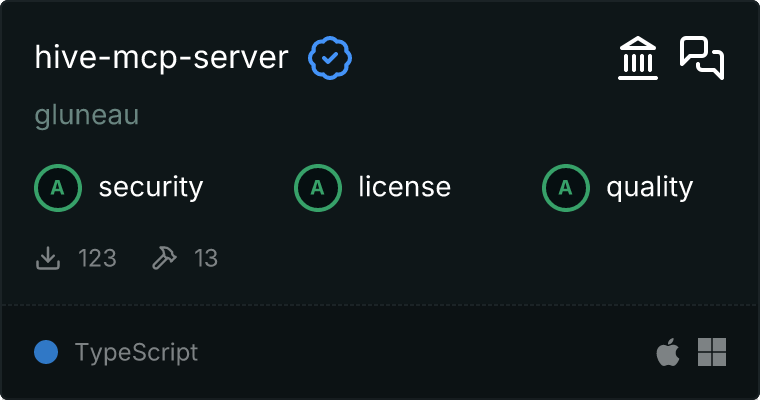
Task: Click the Apple macOS platform icon
Action: pyautogui.click(x=667, y=352)
